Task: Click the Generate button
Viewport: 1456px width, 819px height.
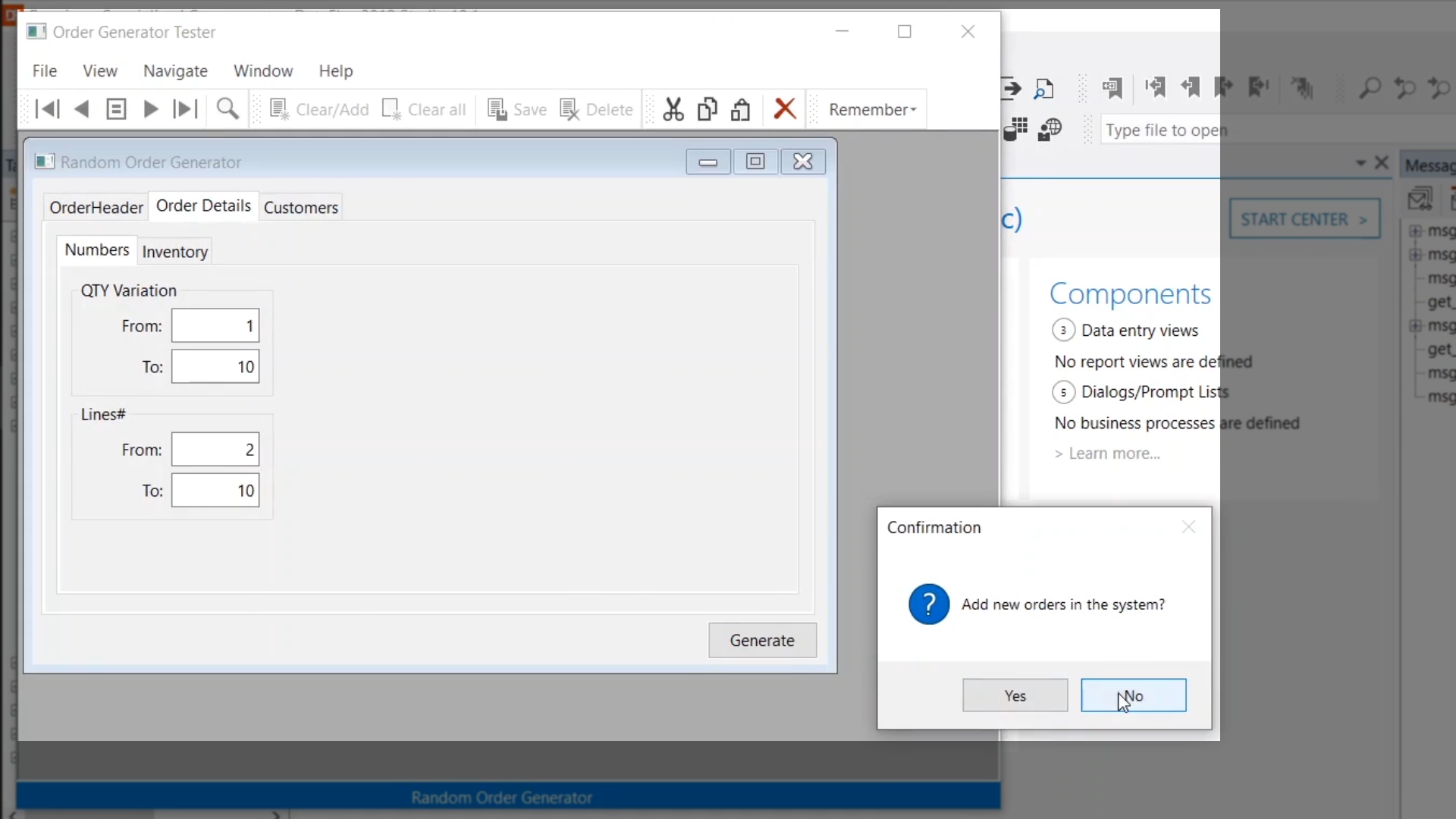Action: point(761,640)
